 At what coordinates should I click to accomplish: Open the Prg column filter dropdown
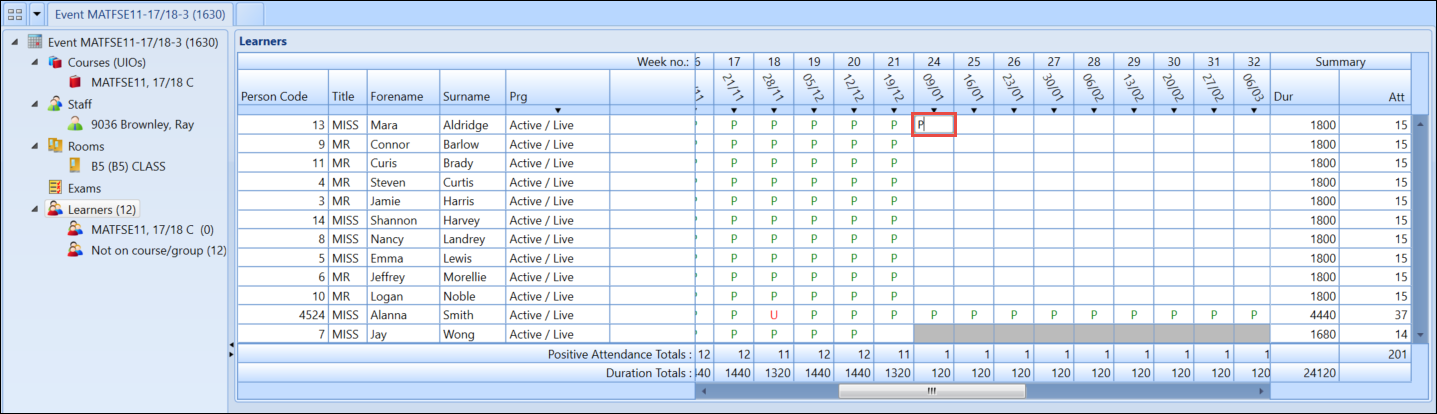[557, 110]
